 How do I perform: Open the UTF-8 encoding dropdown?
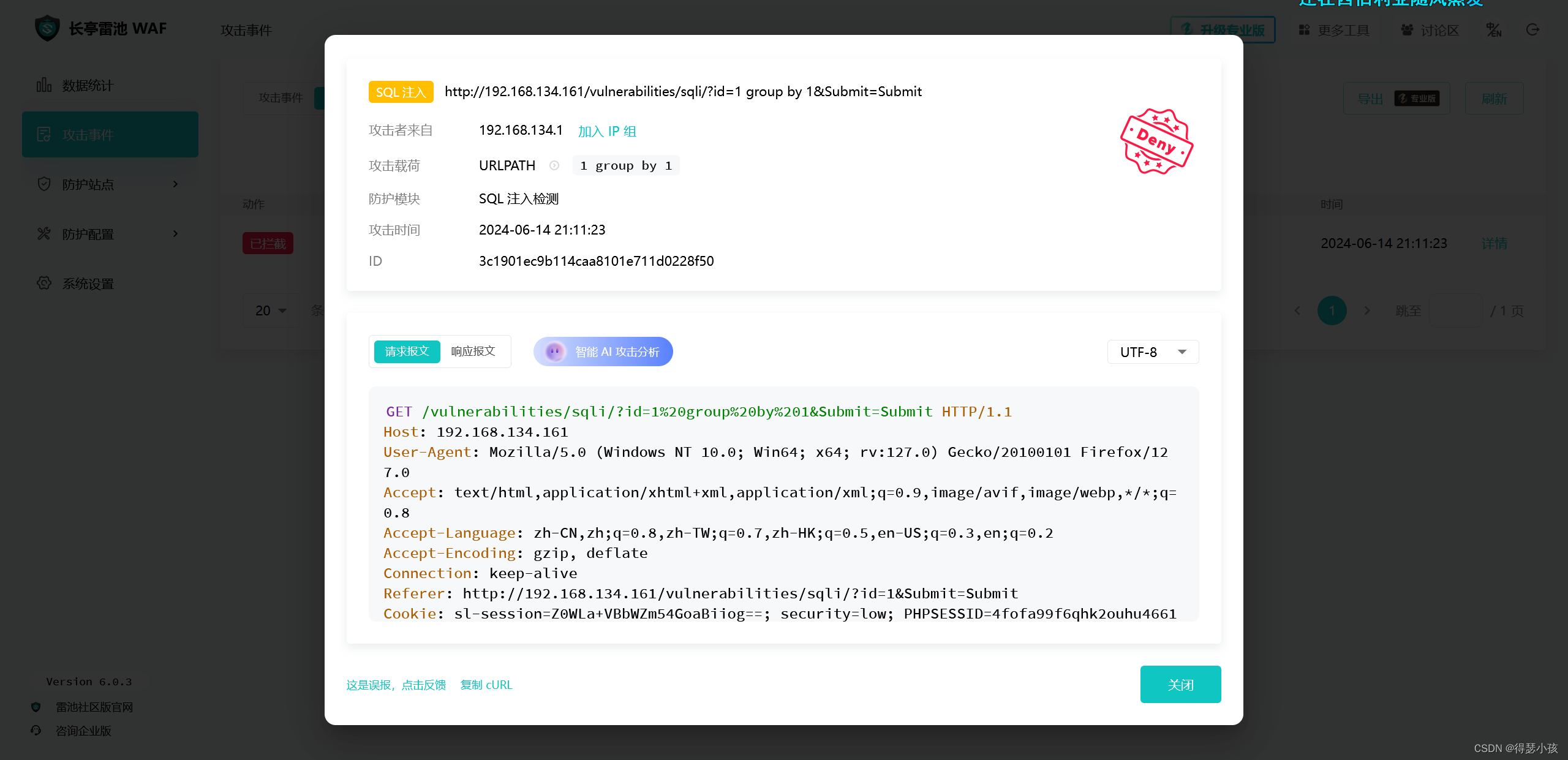(x=1153, y=352)
